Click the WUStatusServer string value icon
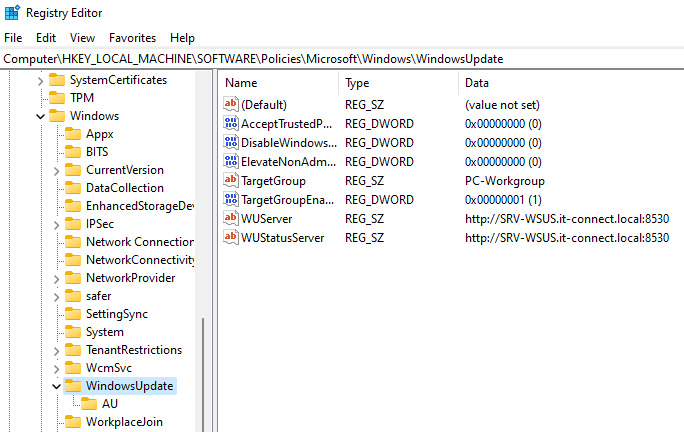This screenshot has width=684, height=432. 231,238
